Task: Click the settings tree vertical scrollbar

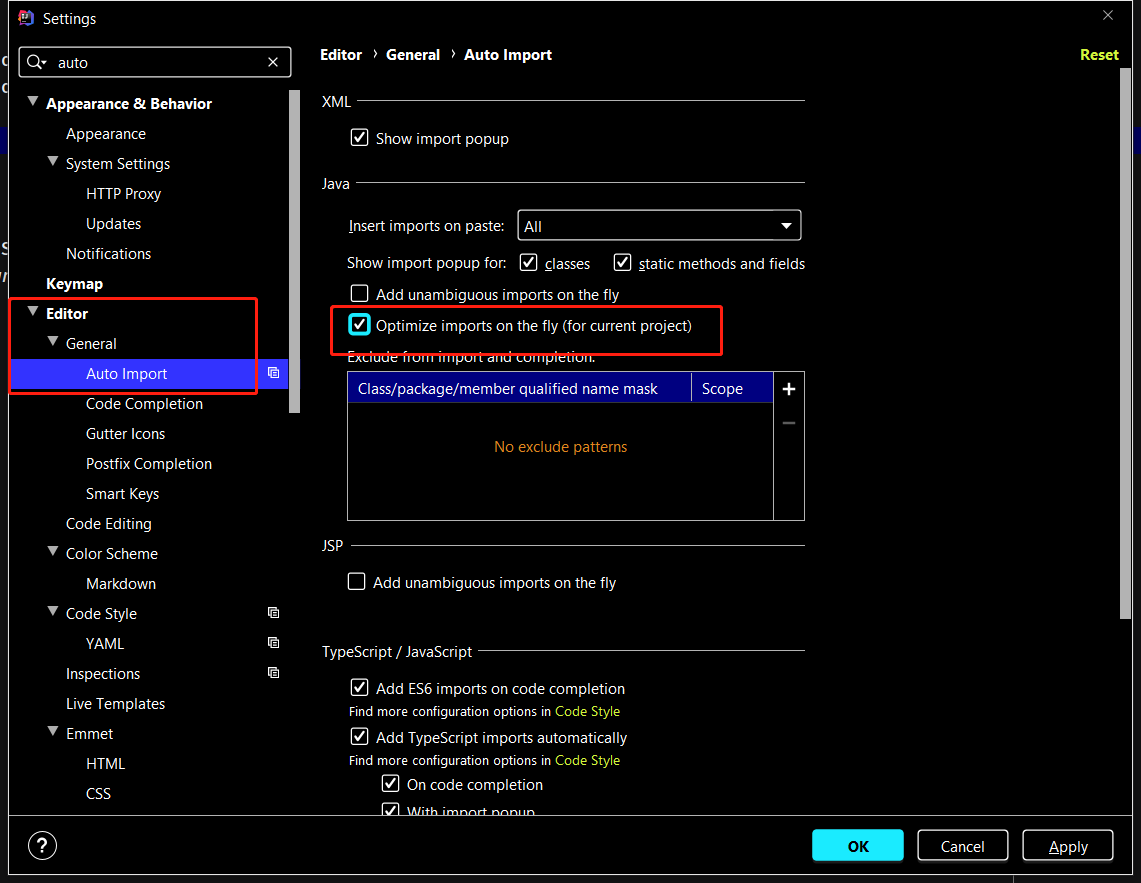Action: (x=294, y=250)
